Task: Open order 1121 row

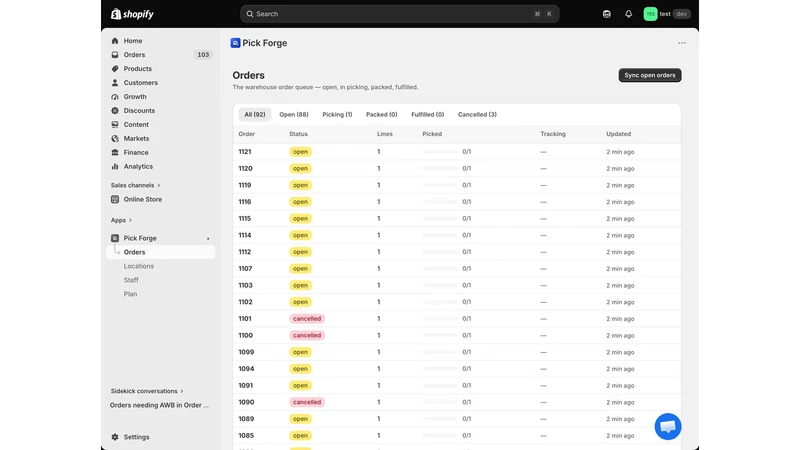Action: pos(457,152)
